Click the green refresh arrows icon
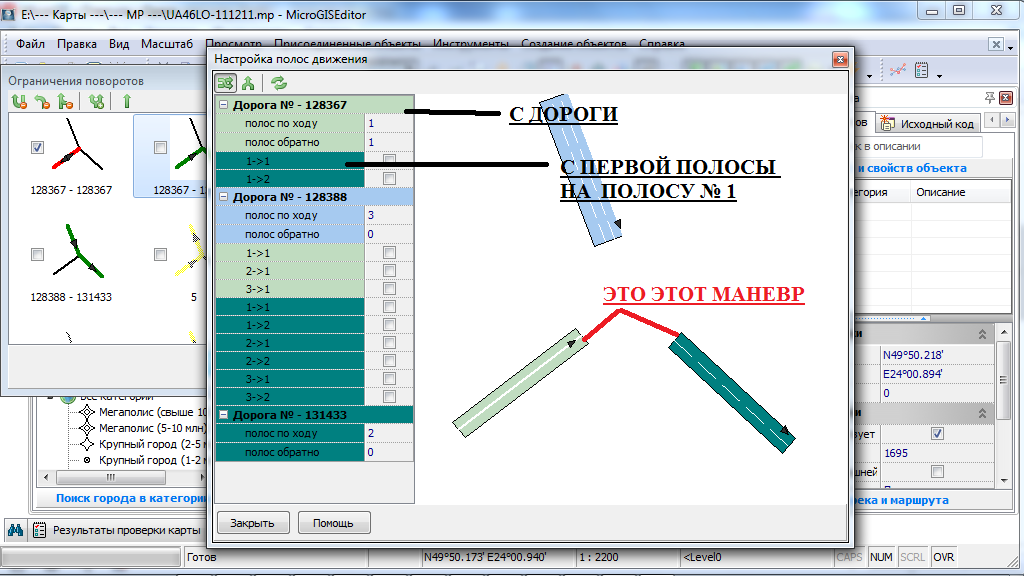The image size is (1024, 576). [x=279, y=83]
